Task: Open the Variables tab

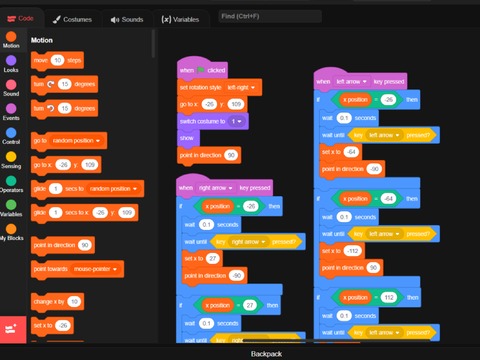Action: 180,19
